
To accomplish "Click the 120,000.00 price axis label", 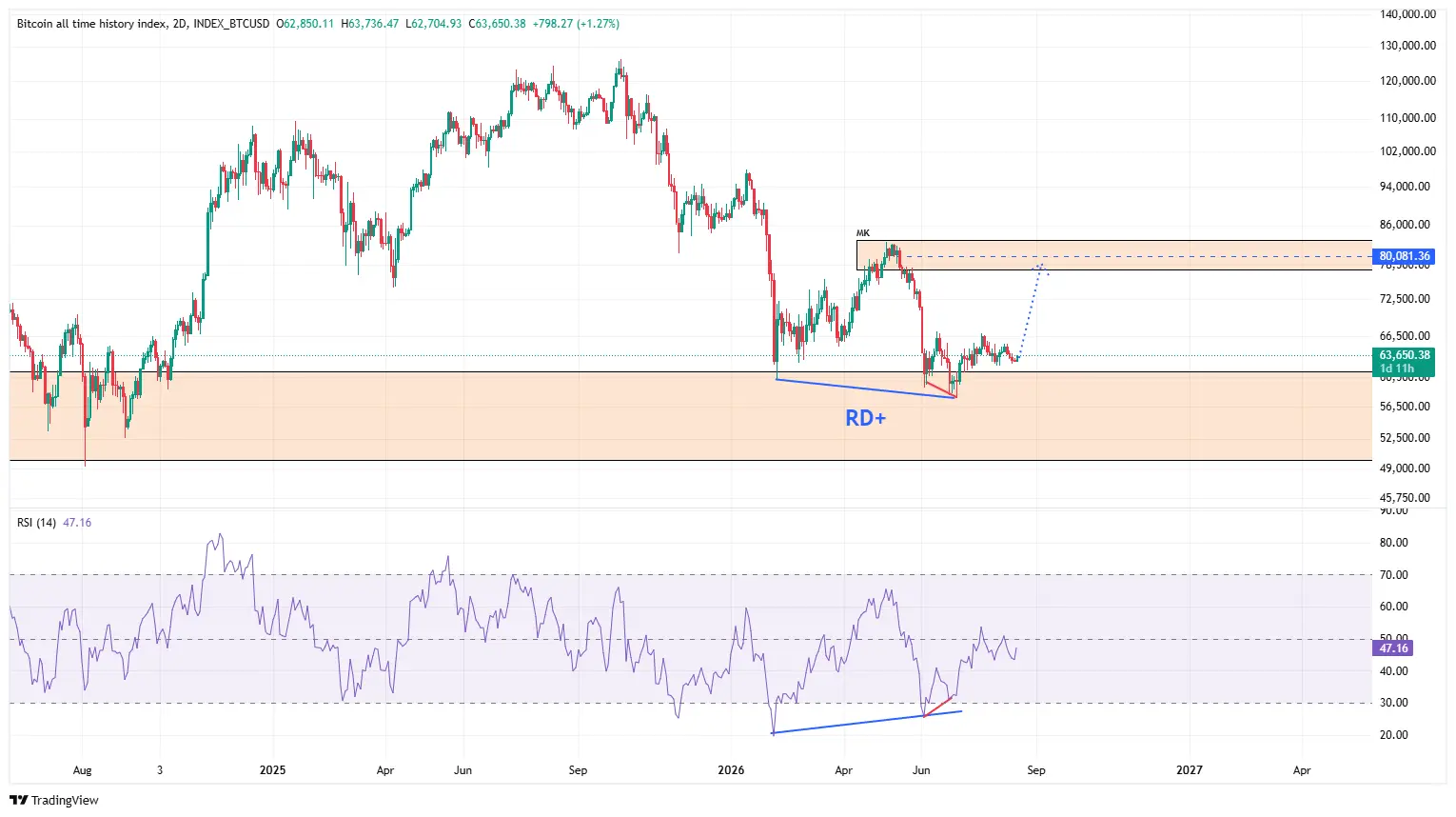I will coord(1407,81).
